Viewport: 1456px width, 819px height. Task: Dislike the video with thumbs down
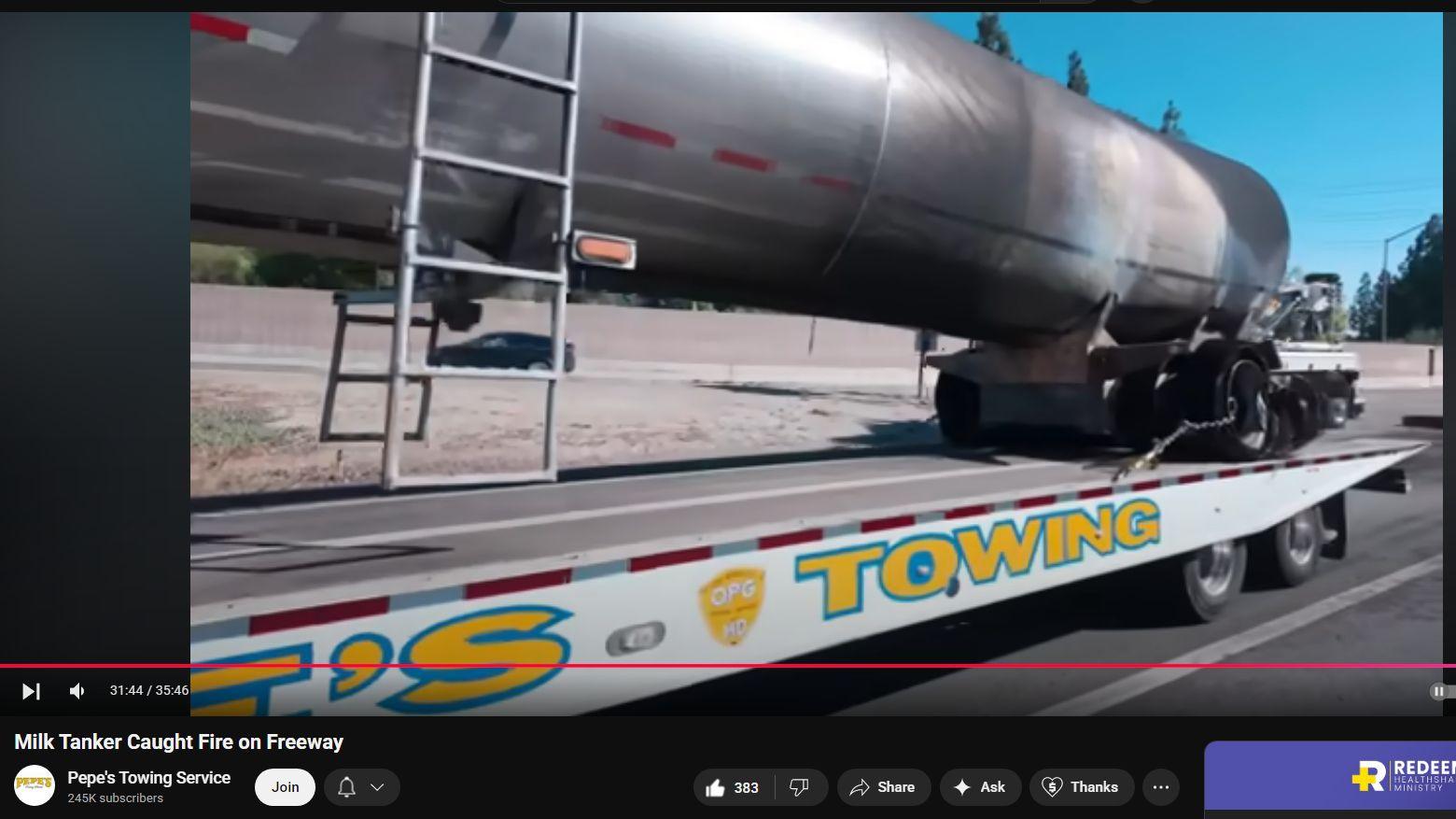coord(799,787)
